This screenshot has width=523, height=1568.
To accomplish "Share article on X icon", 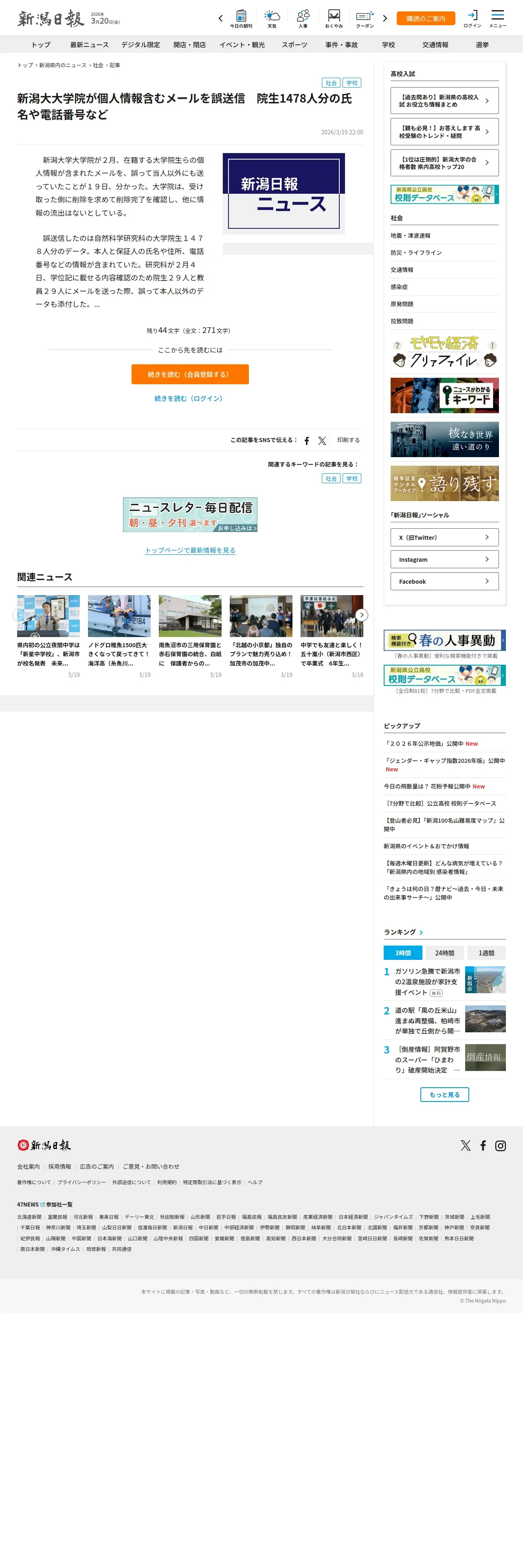I will [322, 441].
